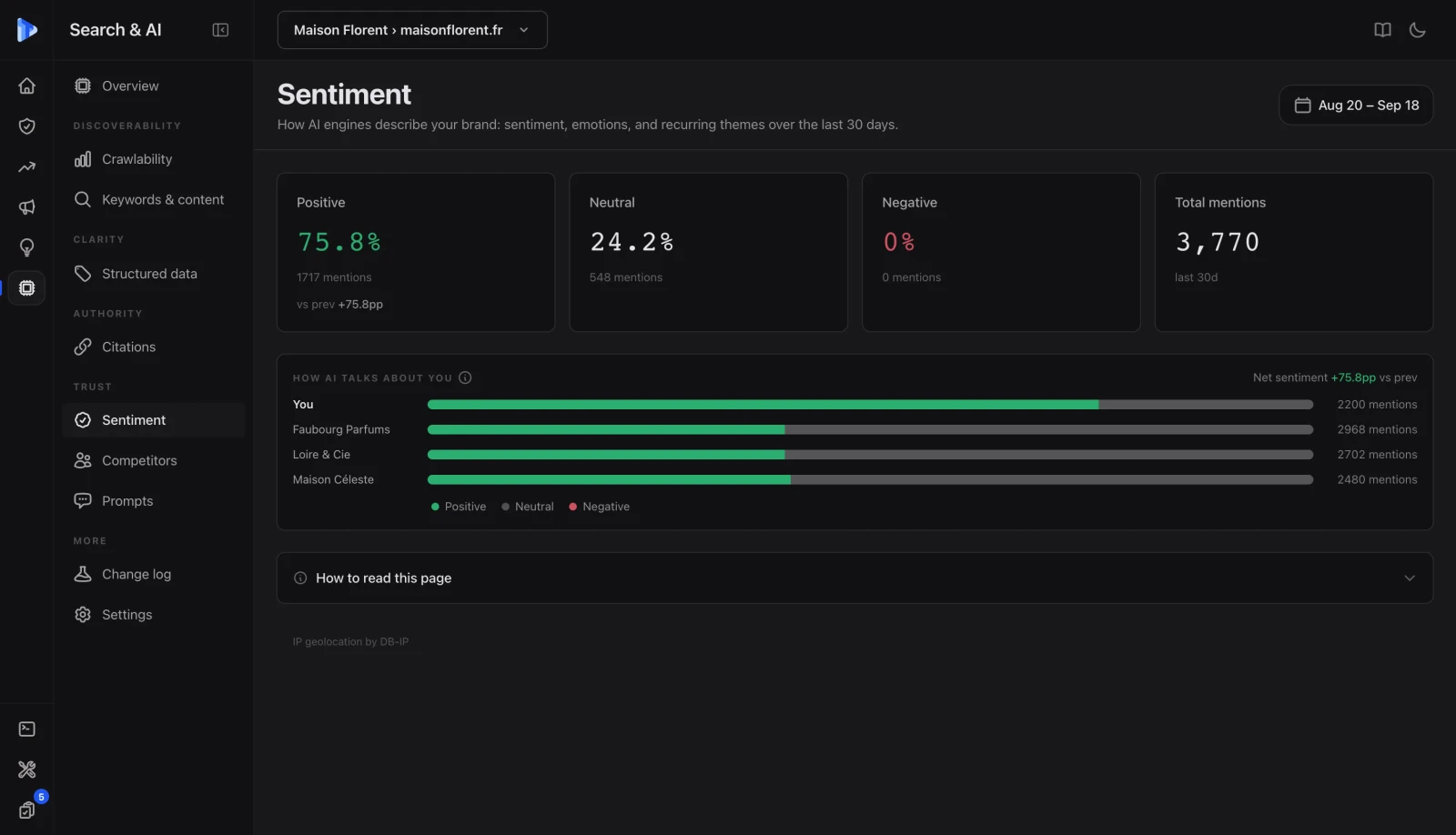Click the '2968 mentions' value
The height and width of the screenshot is (835, 1456).
click(x=1377, y=429)
